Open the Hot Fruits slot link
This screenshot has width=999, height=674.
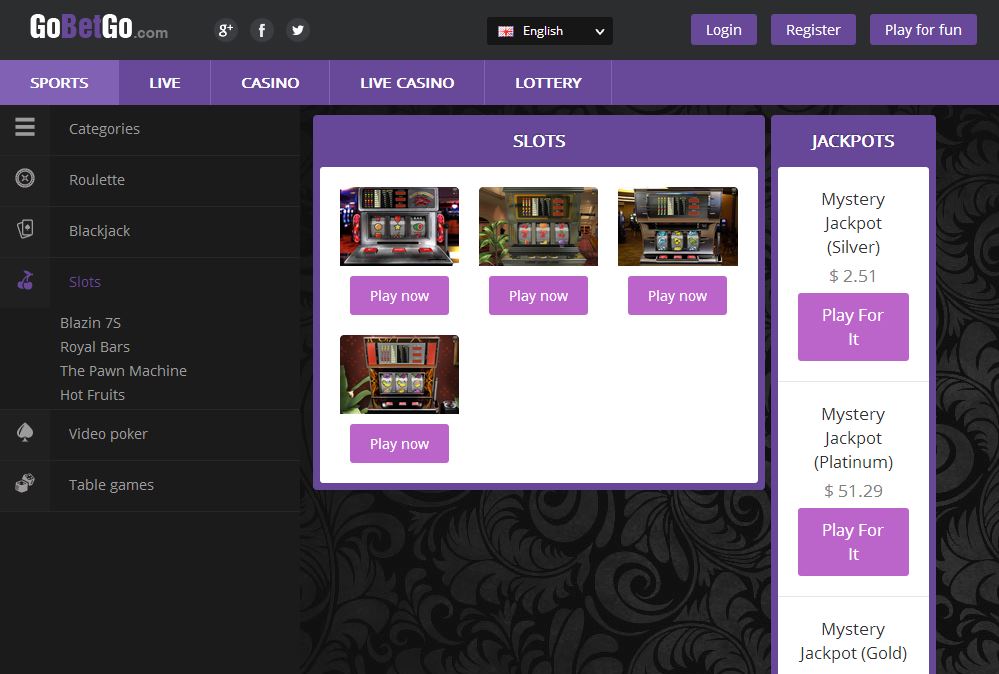92,395
